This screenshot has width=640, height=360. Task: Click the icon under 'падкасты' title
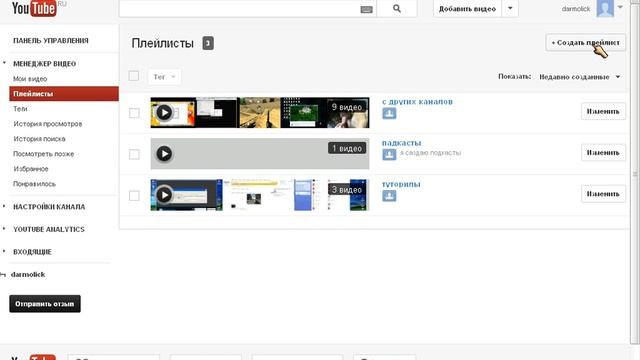389,154
